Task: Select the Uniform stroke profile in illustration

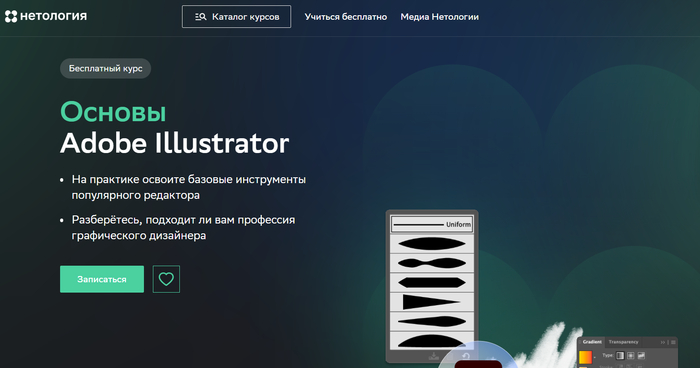Action: [x=432, y=225]
